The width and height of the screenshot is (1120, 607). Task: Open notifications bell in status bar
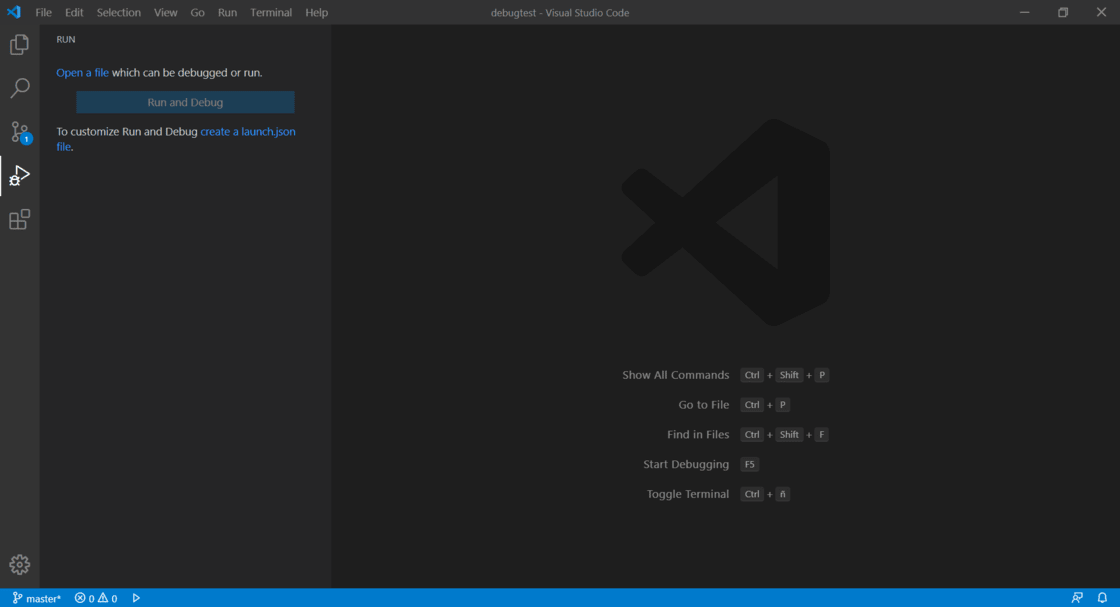(x=1102, y=598)
